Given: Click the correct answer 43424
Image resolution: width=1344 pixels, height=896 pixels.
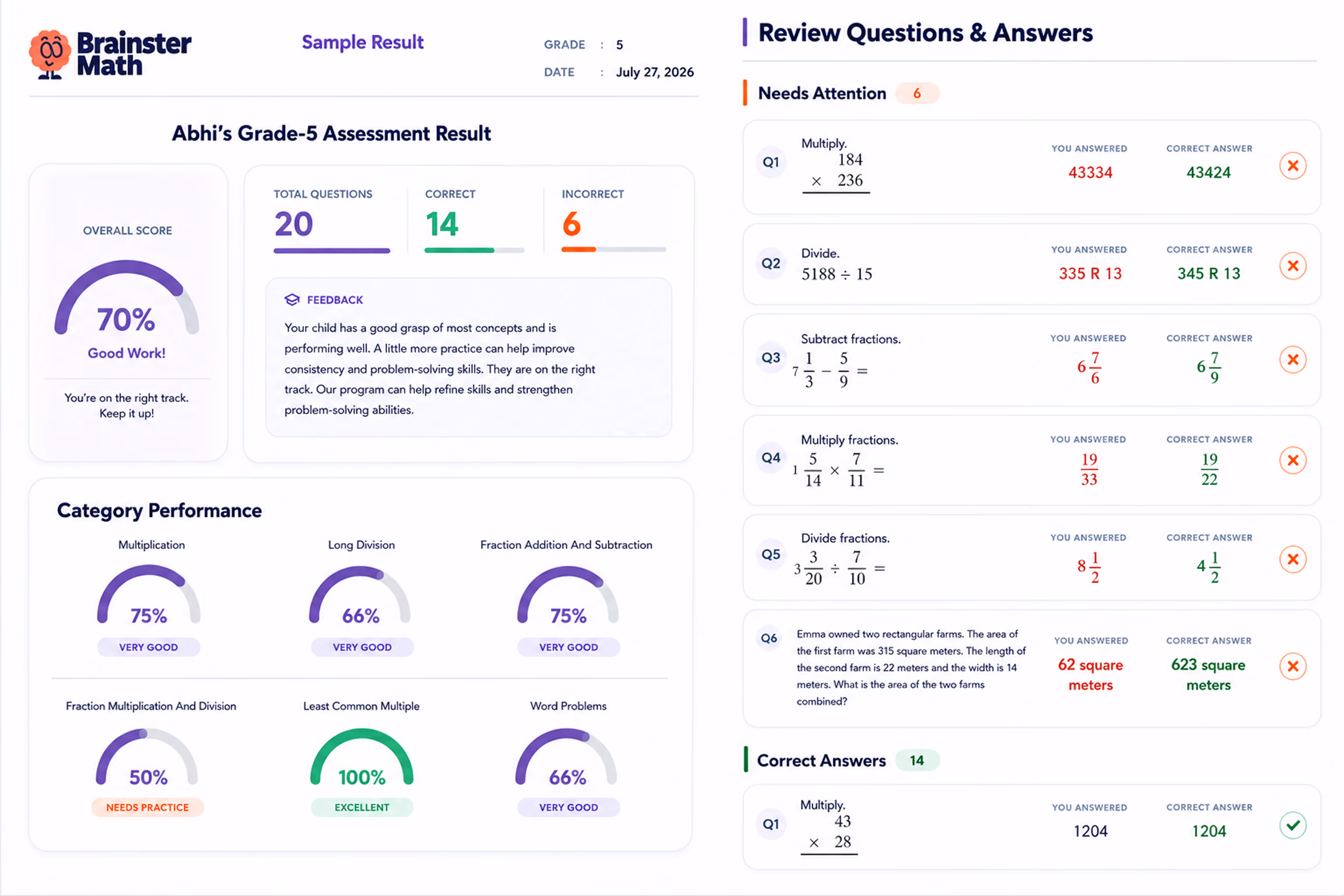Looking at the screenshot, I should [1208, 172].
